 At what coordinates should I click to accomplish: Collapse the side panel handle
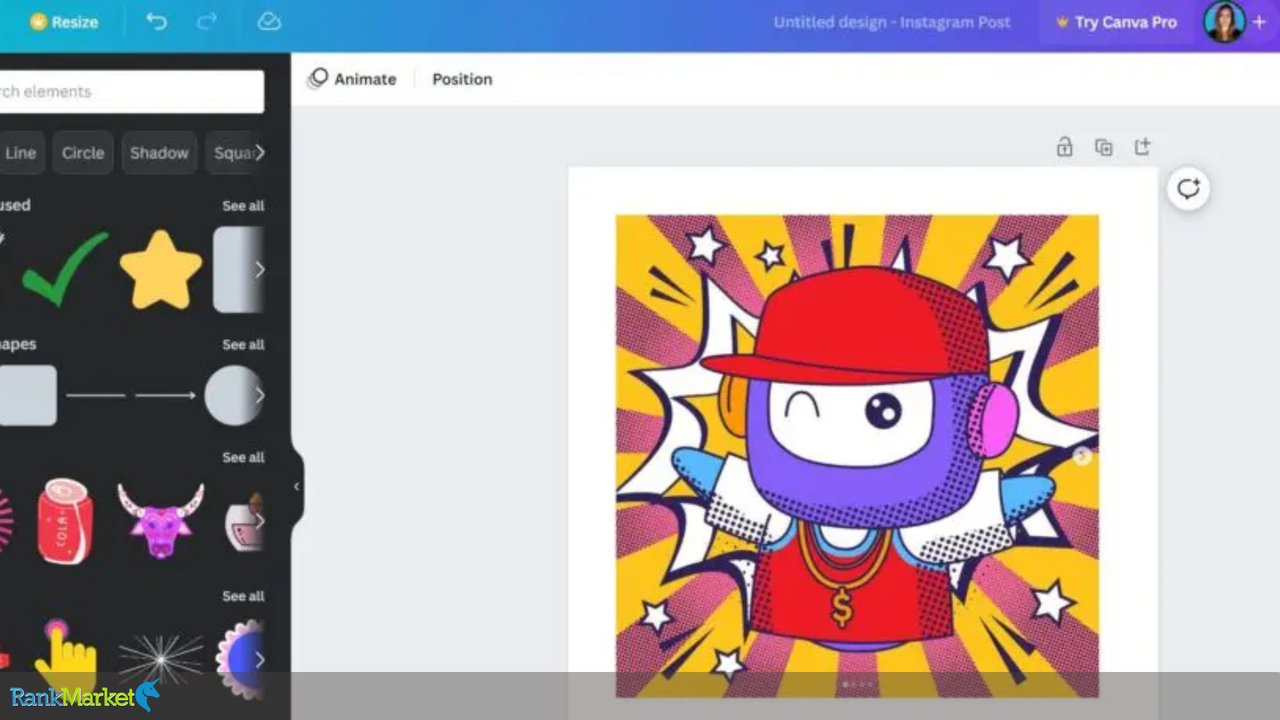pos(297,487)
